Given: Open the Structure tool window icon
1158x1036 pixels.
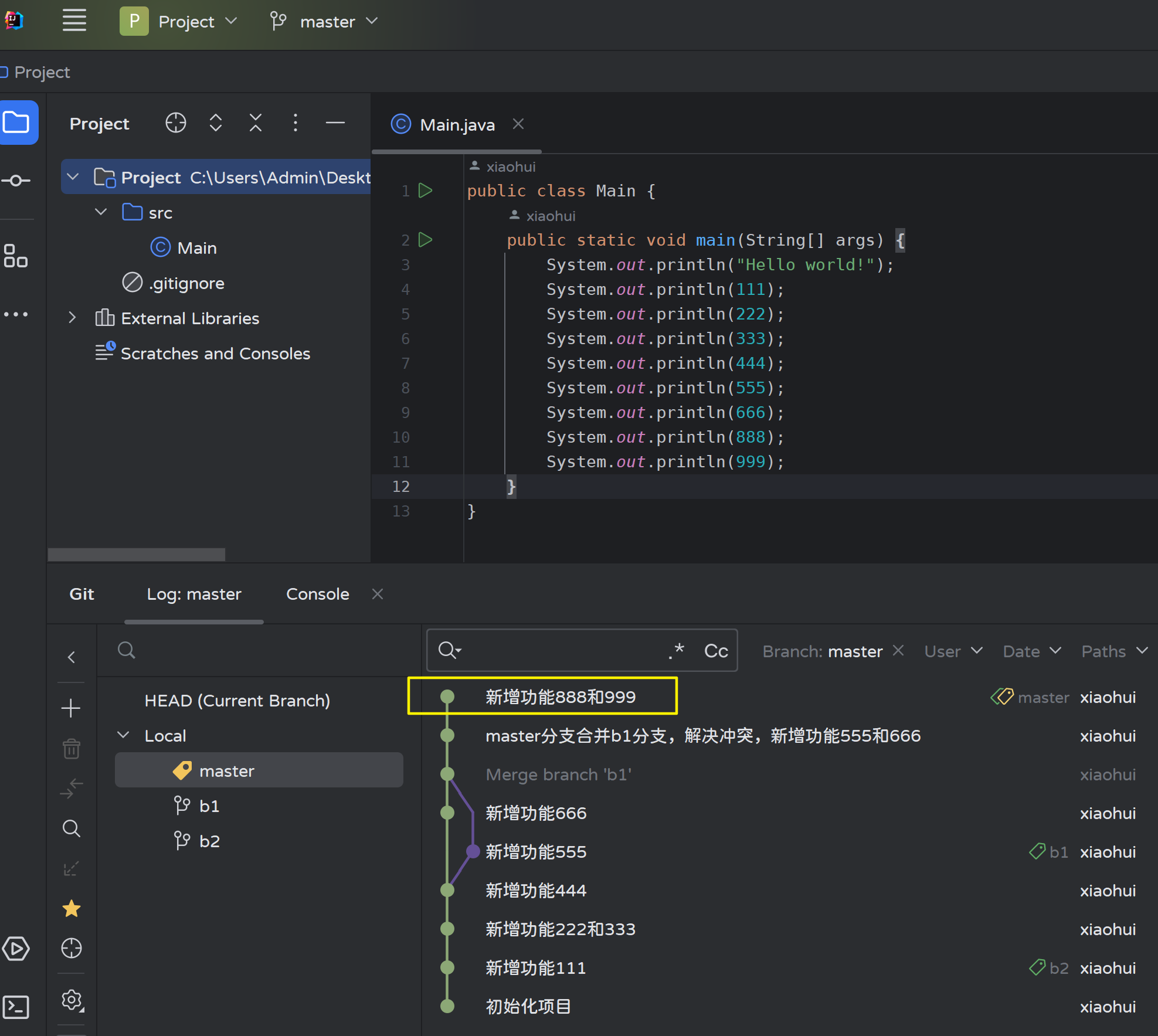Looking at the screenshot, I should (16, 256).
